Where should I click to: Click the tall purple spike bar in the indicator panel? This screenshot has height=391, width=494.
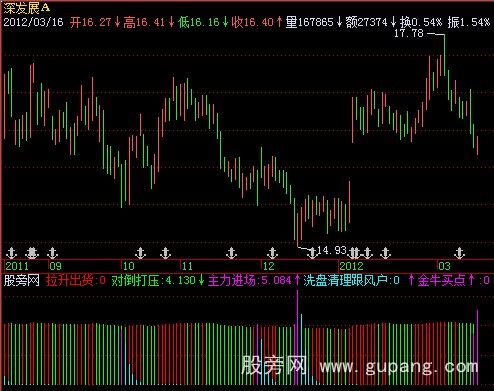point(297,337)
